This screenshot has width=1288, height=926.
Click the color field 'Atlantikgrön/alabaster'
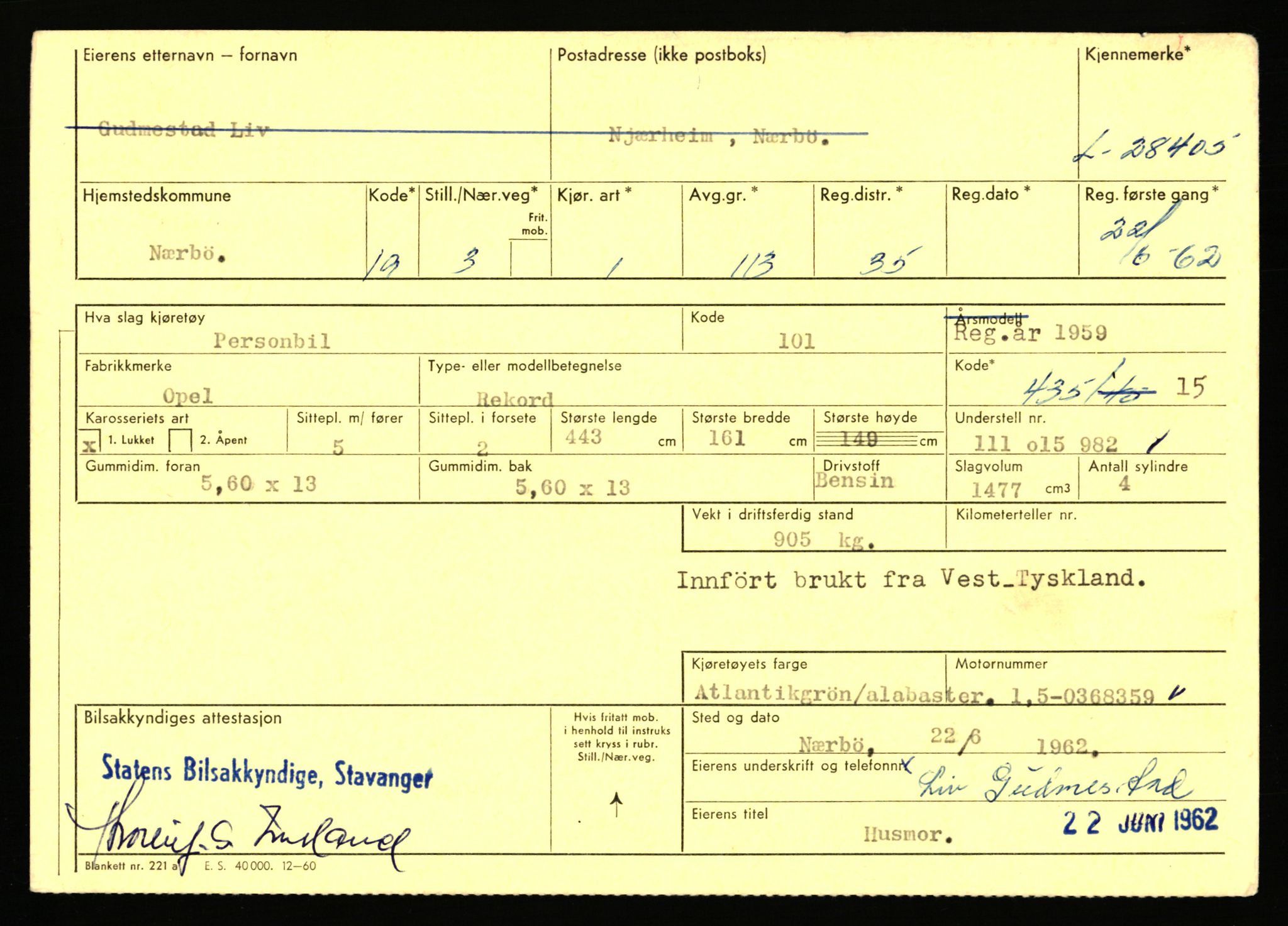pos(818,693)
